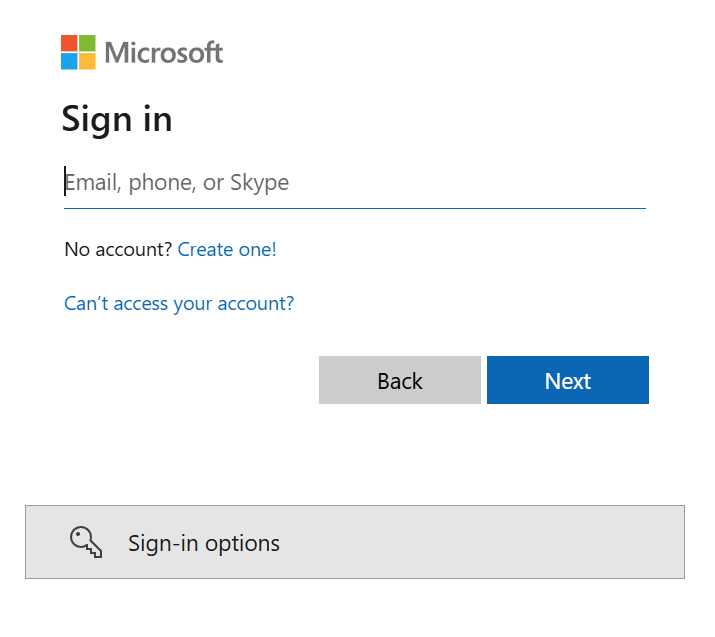Click the red square in Microsoft logo
The width and height of the screenshot is (715, 637).
coord(69,43)
